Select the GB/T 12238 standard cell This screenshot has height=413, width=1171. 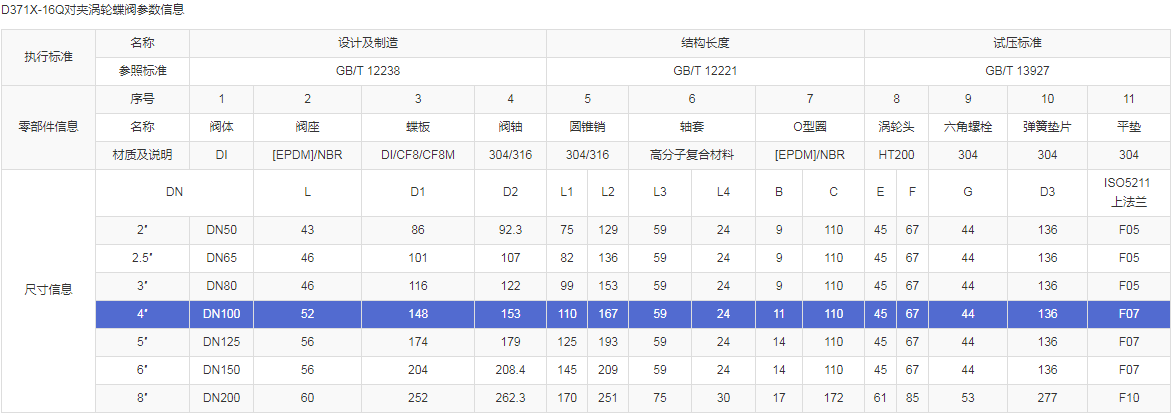367,71
